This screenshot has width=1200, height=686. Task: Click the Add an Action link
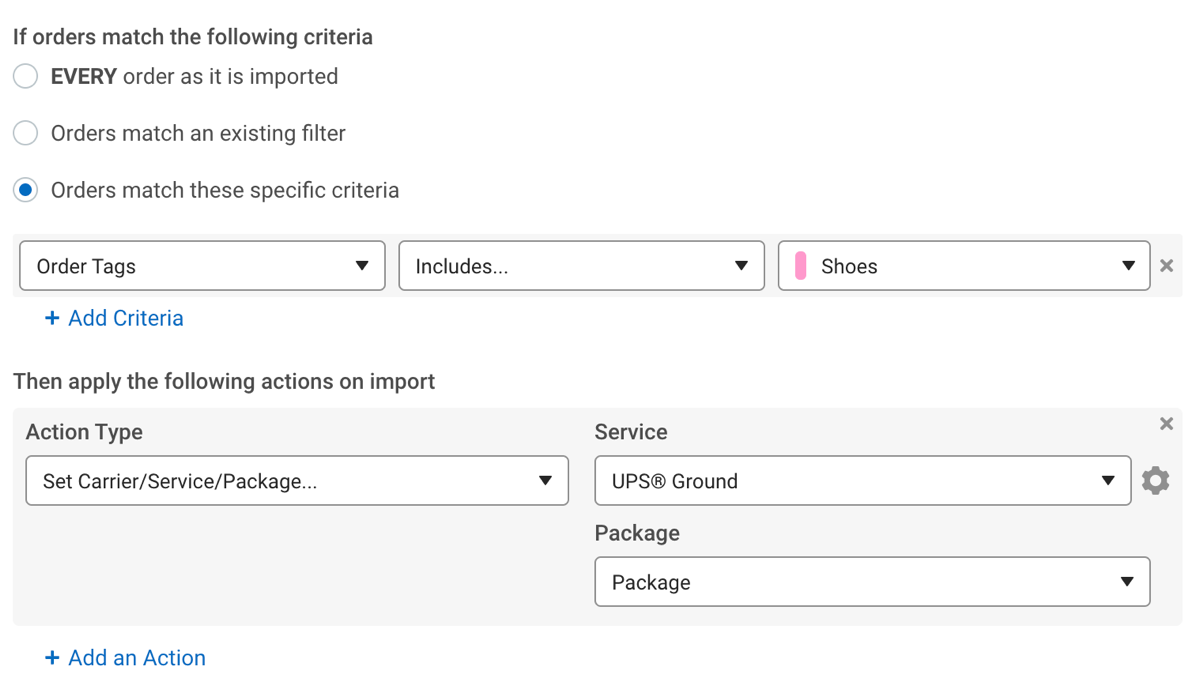point(125,657)
